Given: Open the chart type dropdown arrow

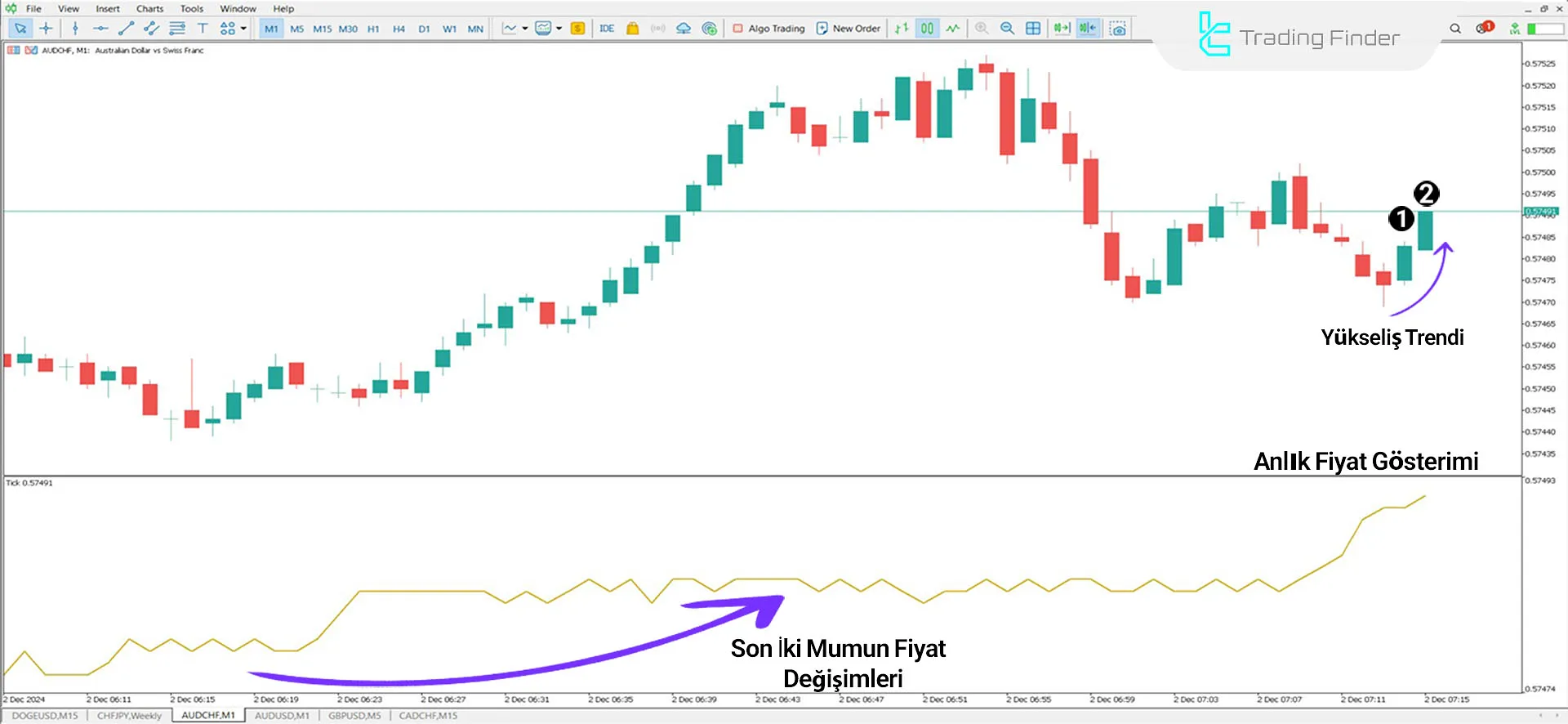Looking at the screenshot, I should 524,29.
